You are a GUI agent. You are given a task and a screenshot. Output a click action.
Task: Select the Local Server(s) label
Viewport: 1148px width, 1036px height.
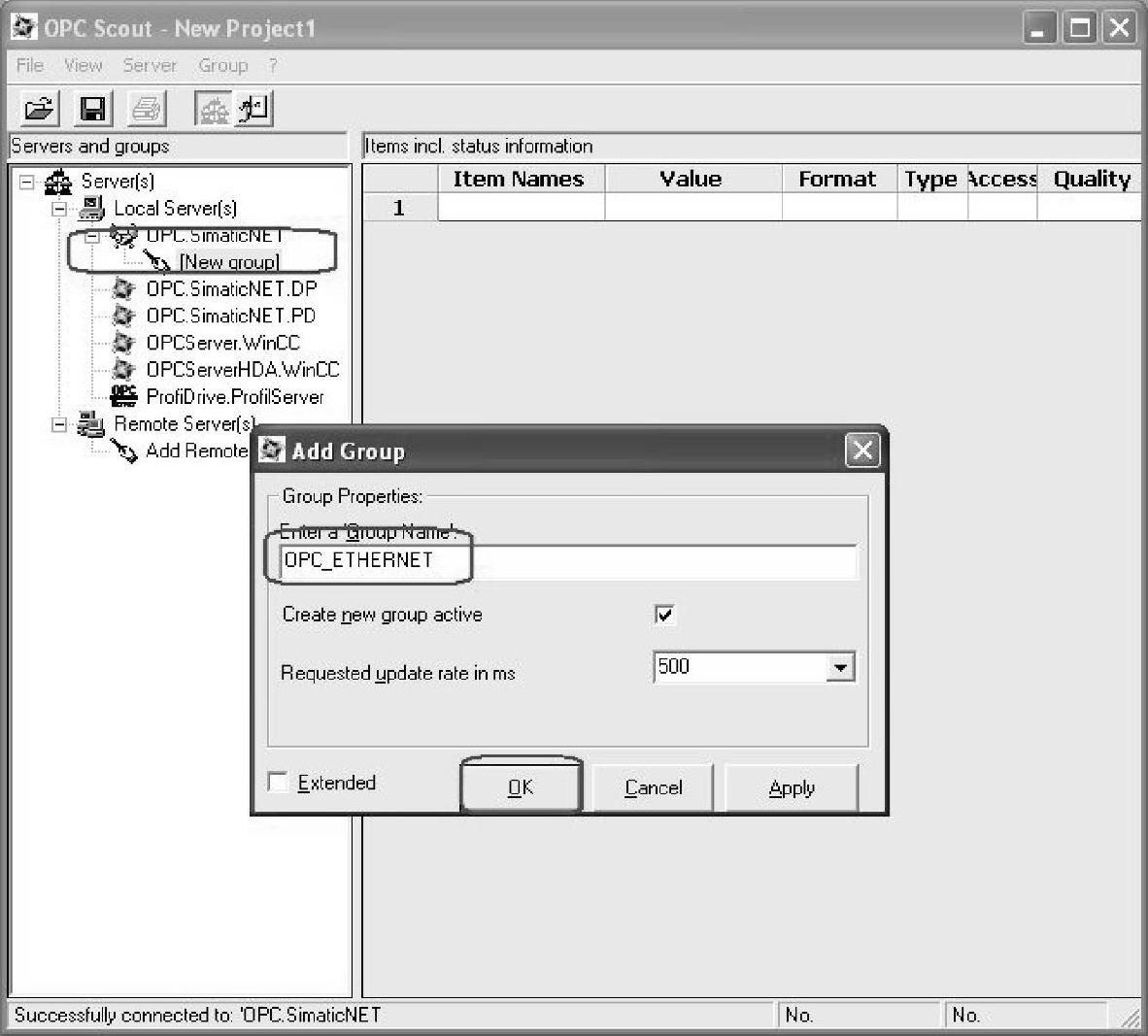tap(175, 209)
